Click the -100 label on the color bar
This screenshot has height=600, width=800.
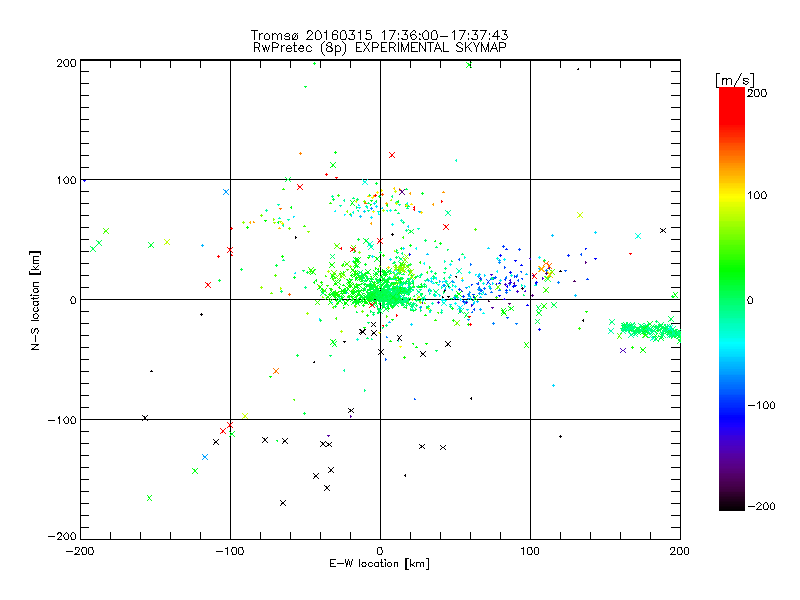(761, 406)
